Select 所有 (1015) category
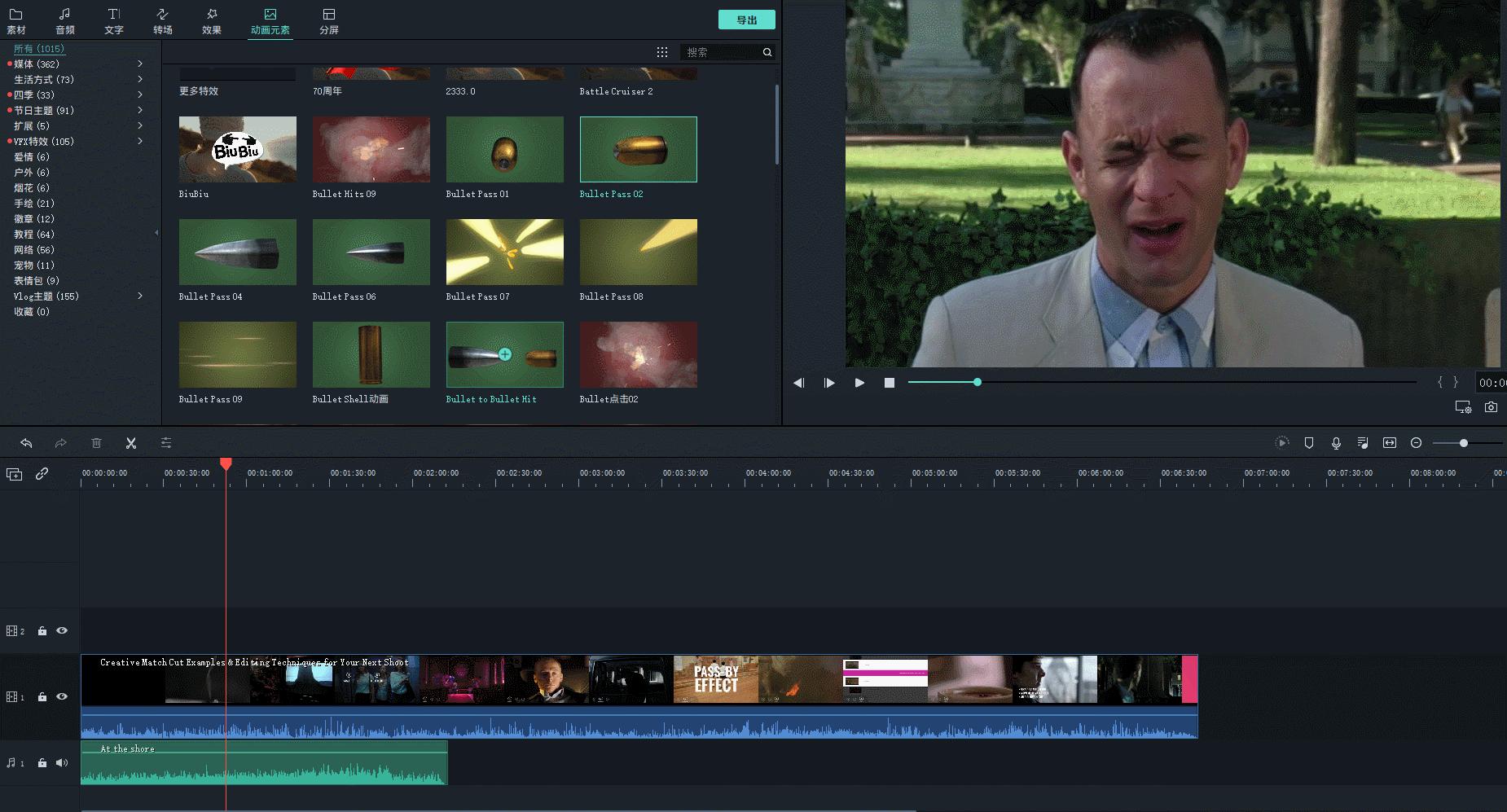 coord(39,49)
